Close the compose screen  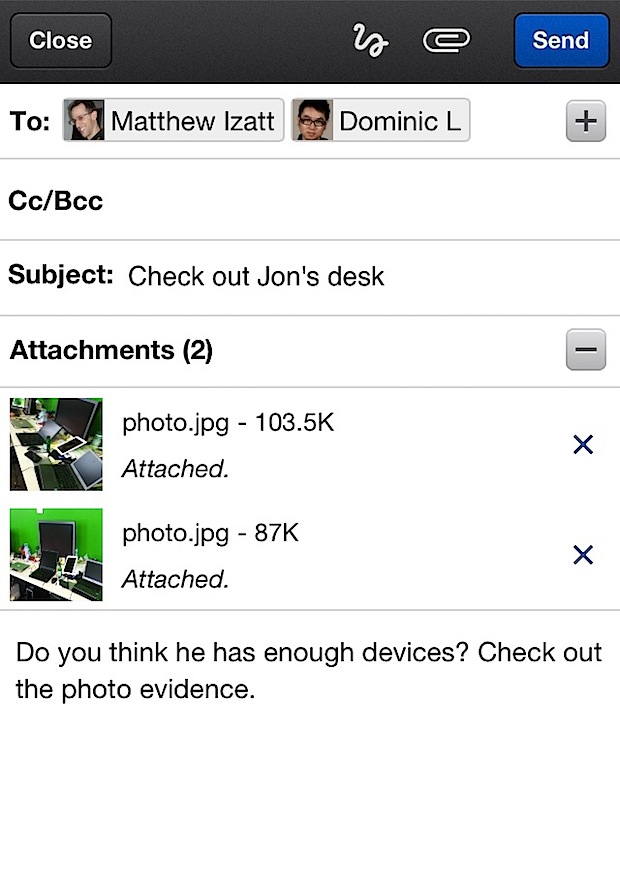(x=60, y=41)
